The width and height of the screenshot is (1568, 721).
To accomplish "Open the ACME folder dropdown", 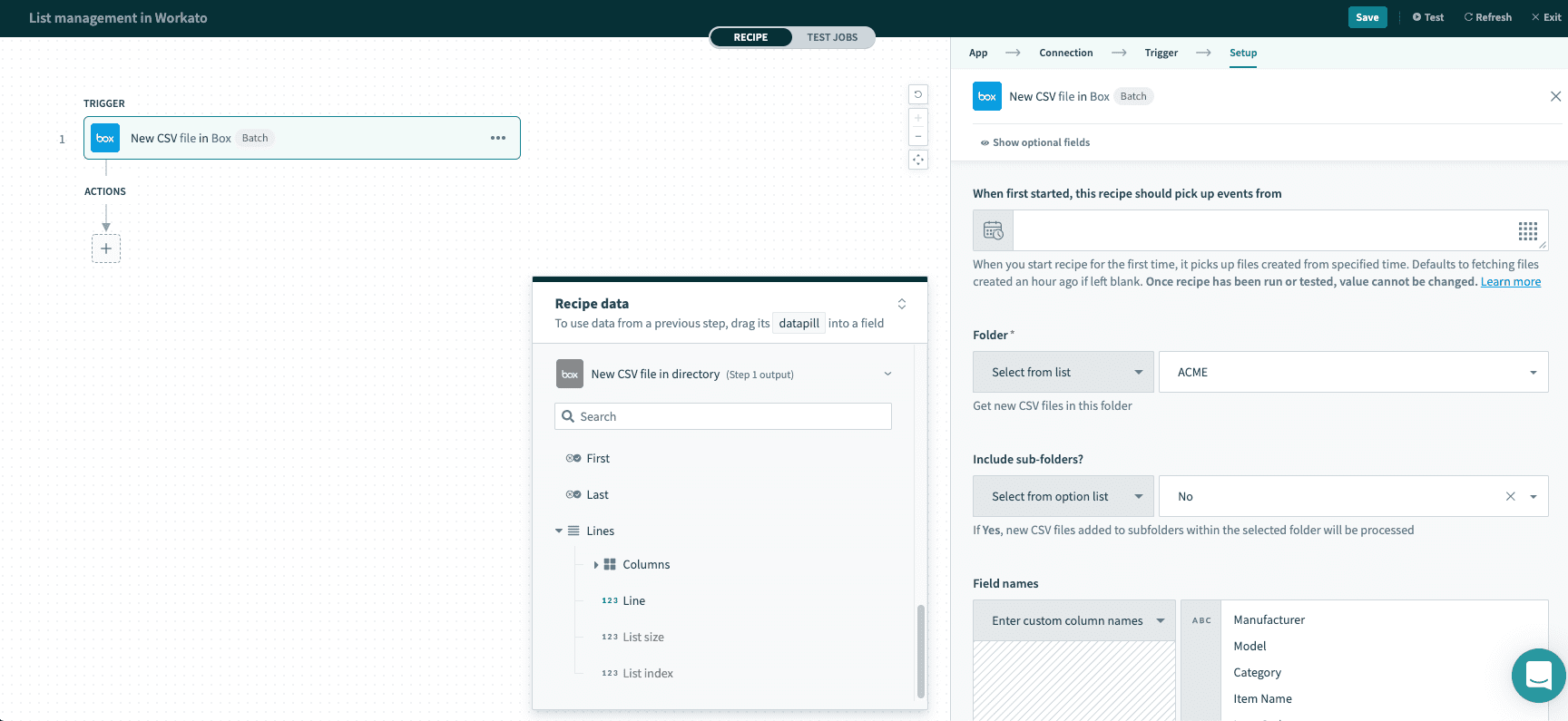I will click(1354, 372).
